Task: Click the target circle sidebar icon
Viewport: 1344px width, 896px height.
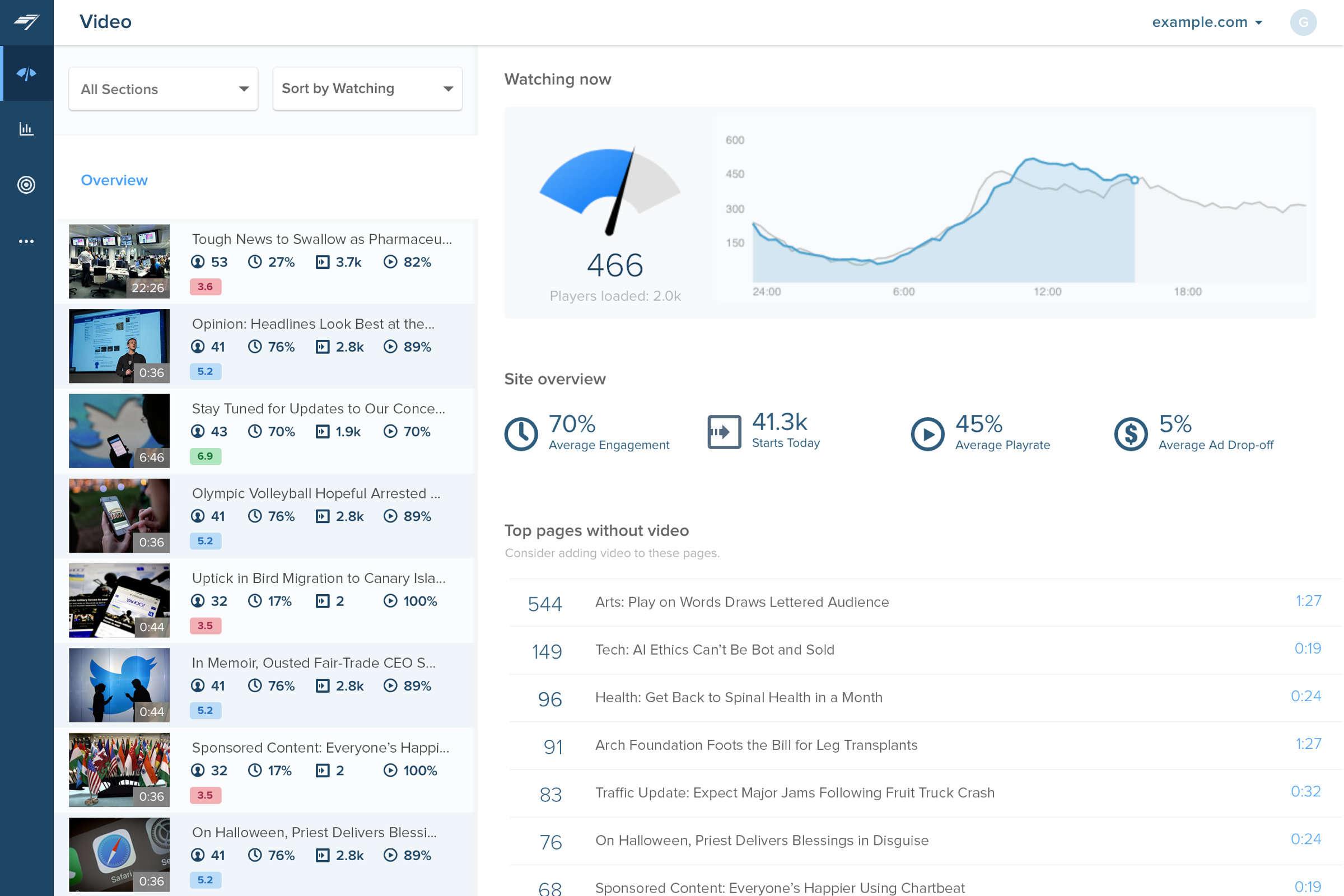Action: 26,185
